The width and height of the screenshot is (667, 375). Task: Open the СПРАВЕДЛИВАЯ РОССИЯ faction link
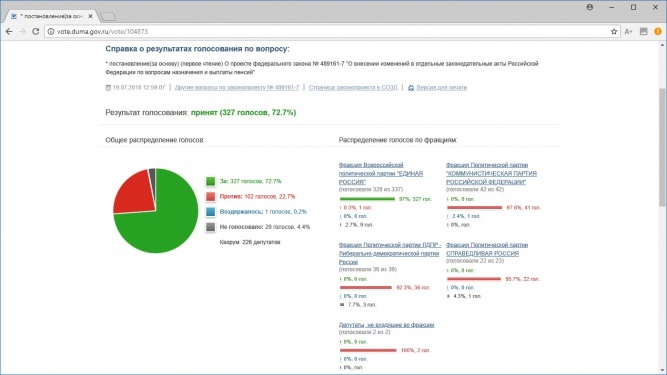(x=487, y=249)
